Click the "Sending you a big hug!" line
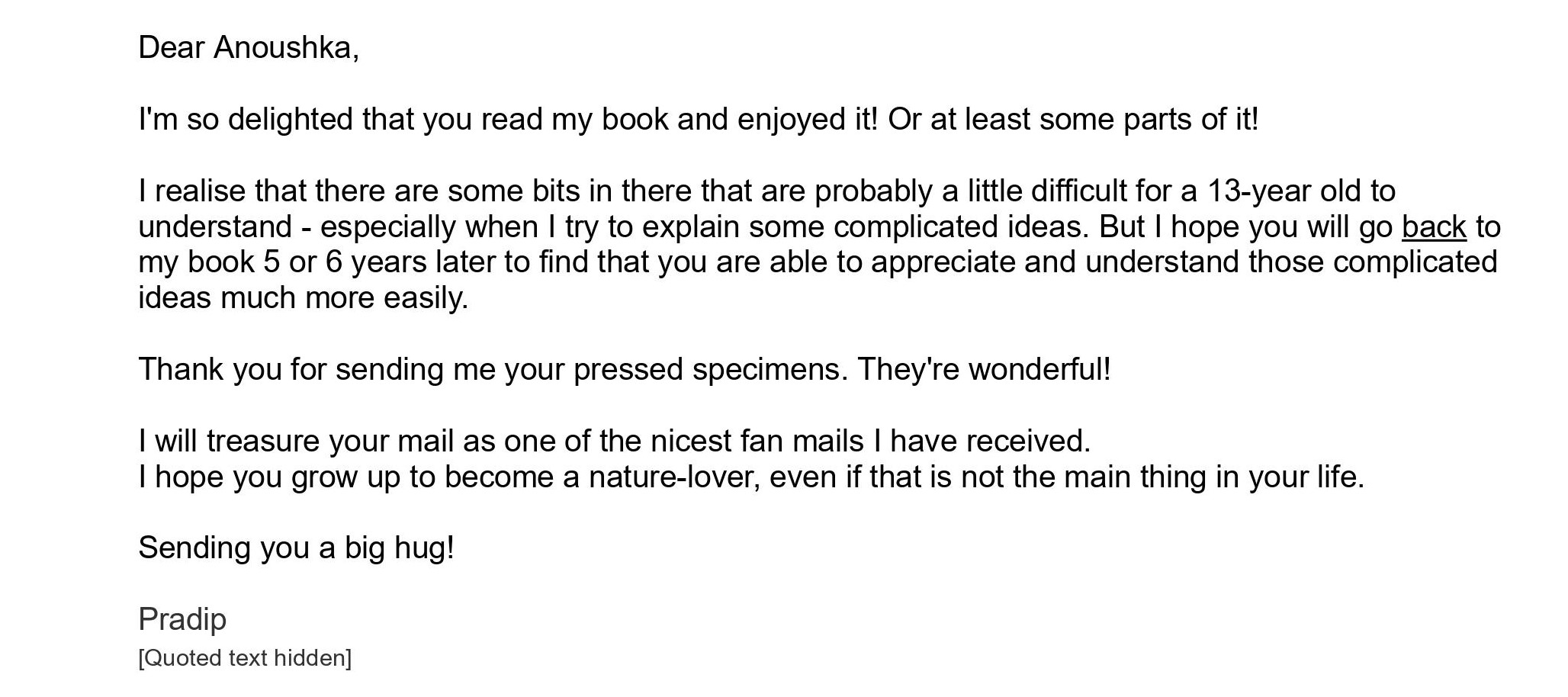This screenshot has width=1568, height=697. [297, 548]
